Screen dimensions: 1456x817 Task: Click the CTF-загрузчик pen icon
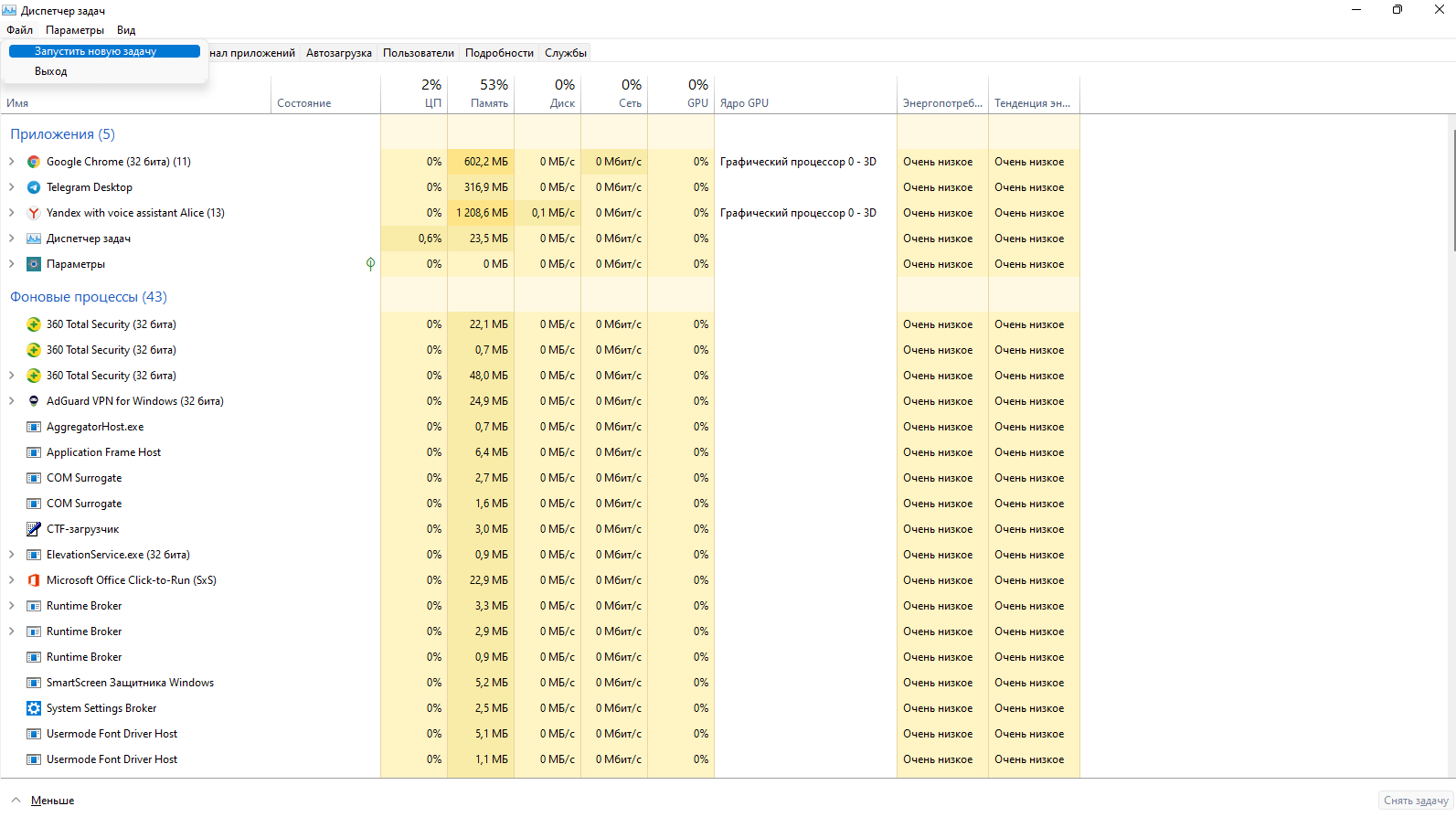pyautogui.click(x=34, y=529)
